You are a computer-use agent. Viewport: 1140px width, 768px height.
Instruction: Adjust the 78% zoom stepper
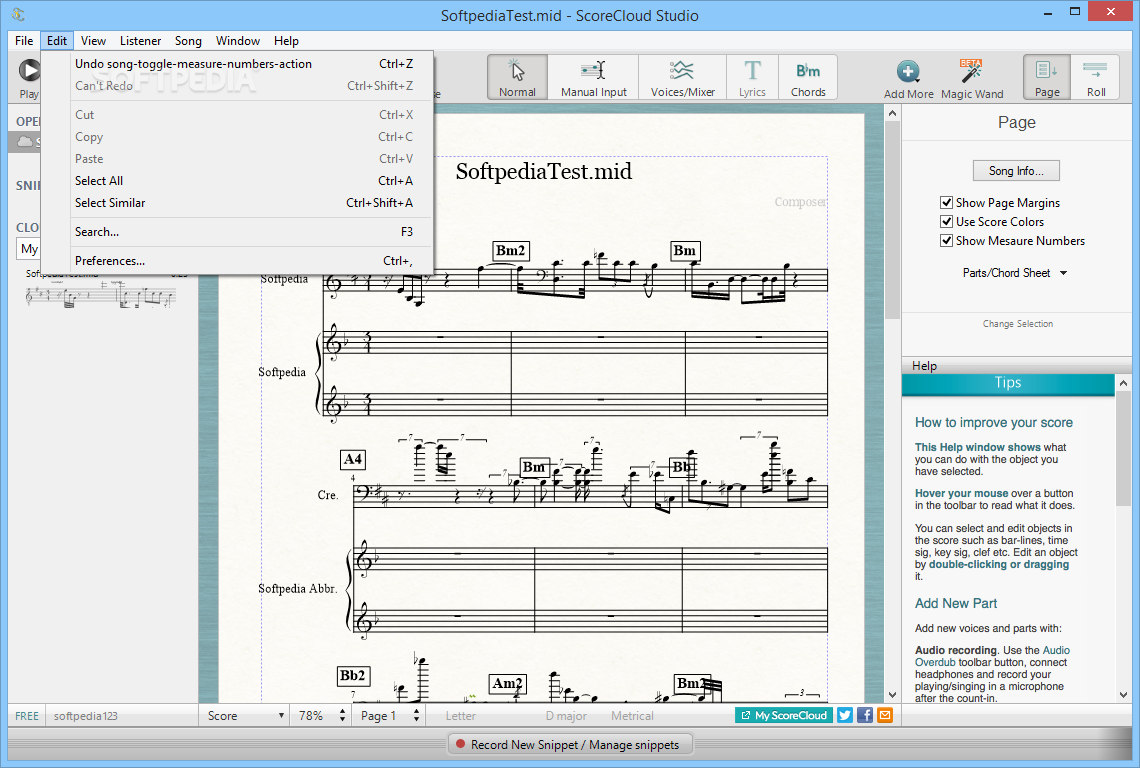click(x=342, y=716)
